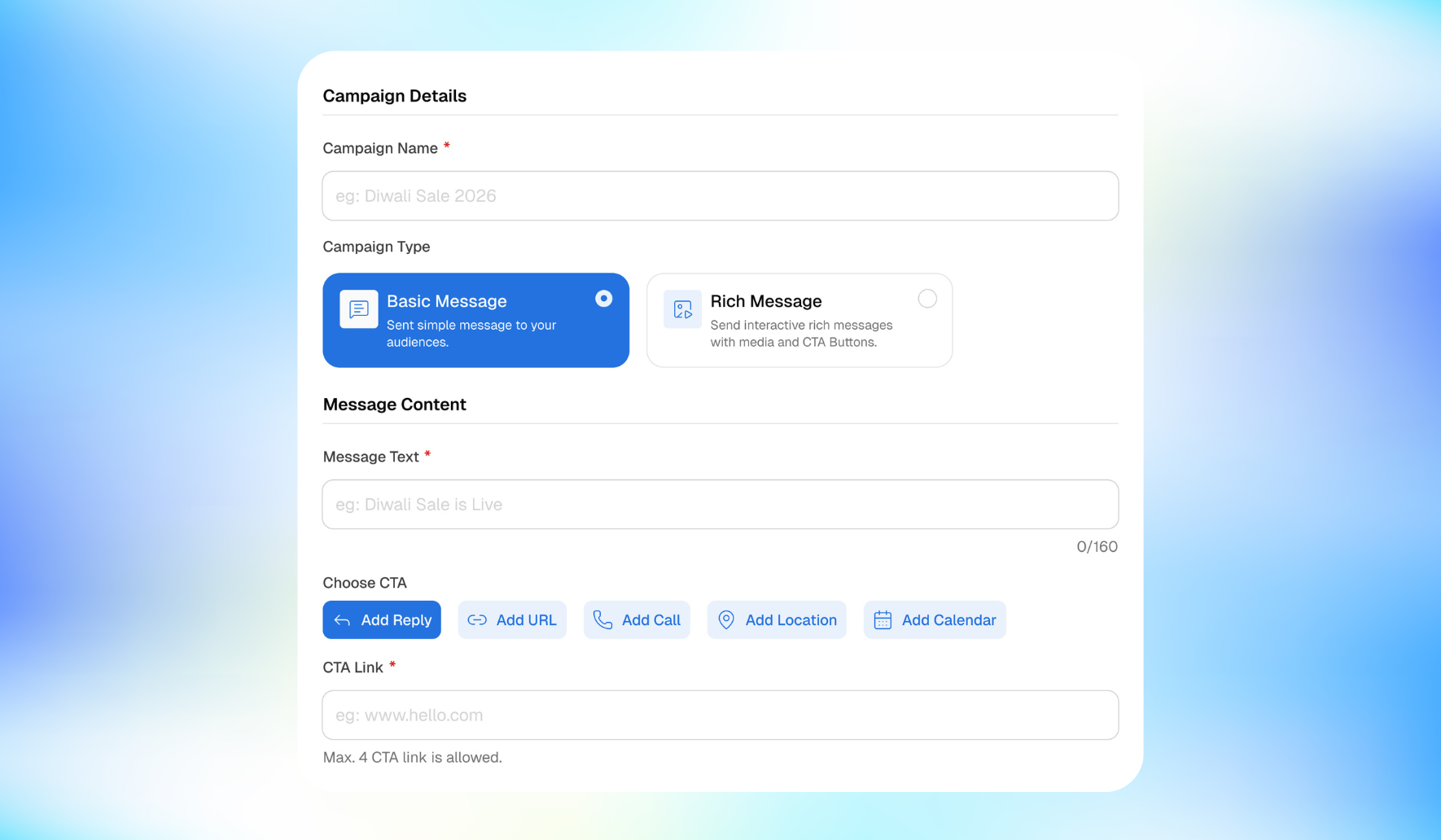Click the Rich Message media icon
The height and width of the screenshot is (840, 1441).
click(x=682, y=309)
